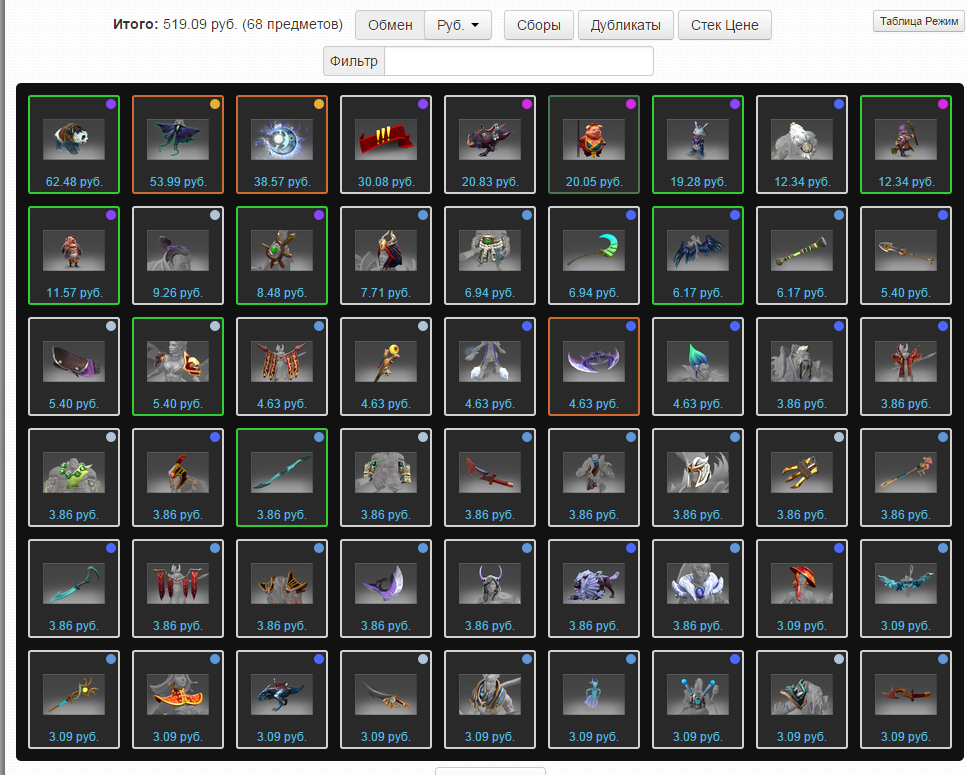Show duplicates with the Дубликаты button
This screenshot has height=775, width=968.
coord(625,25)
